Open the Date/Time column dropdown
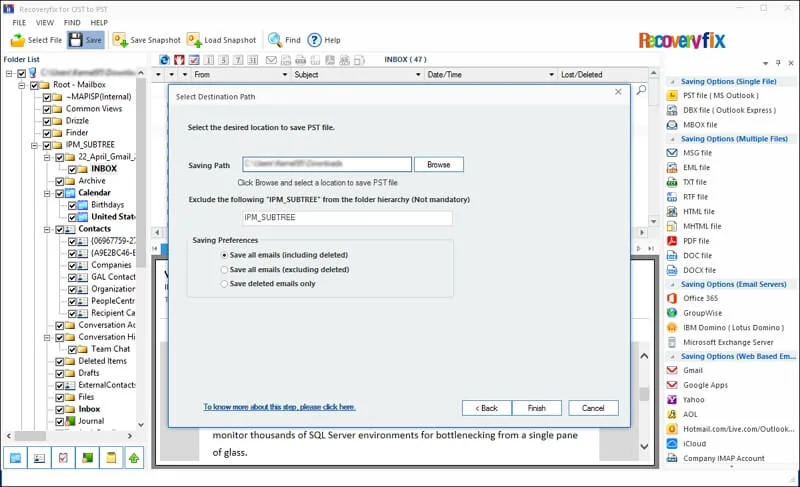This screenshot has width=800, height=487. click(551, 75)
